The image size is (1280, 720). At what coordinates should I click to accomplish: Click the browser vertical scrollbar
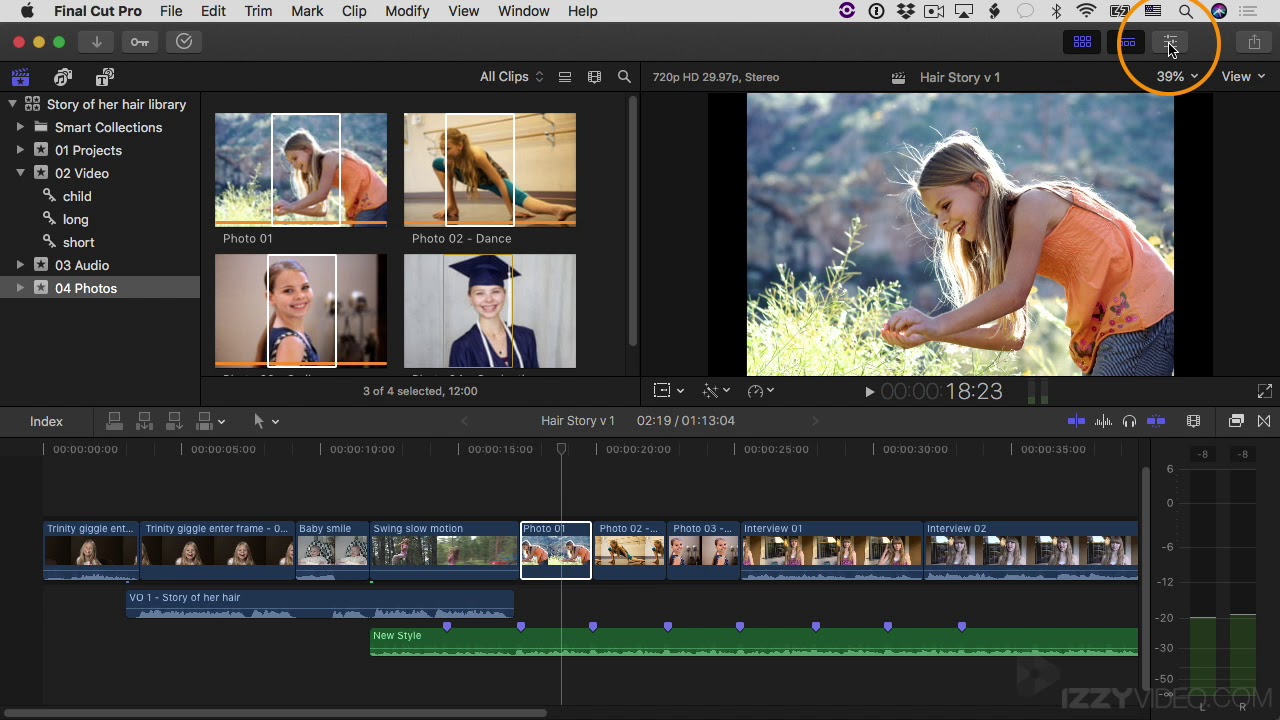pos(632,220)
